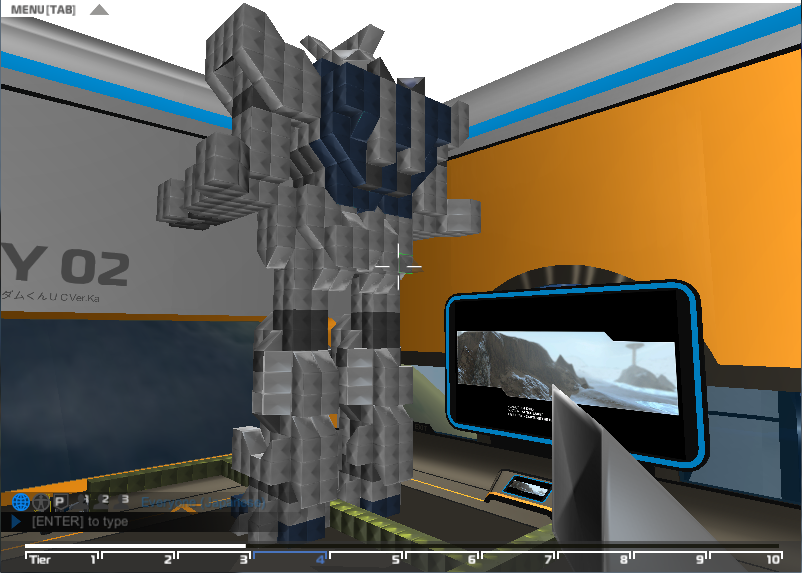Click the Tier 1 segment
This screenshot has width=802, height=573.
(x=61, y=559)
